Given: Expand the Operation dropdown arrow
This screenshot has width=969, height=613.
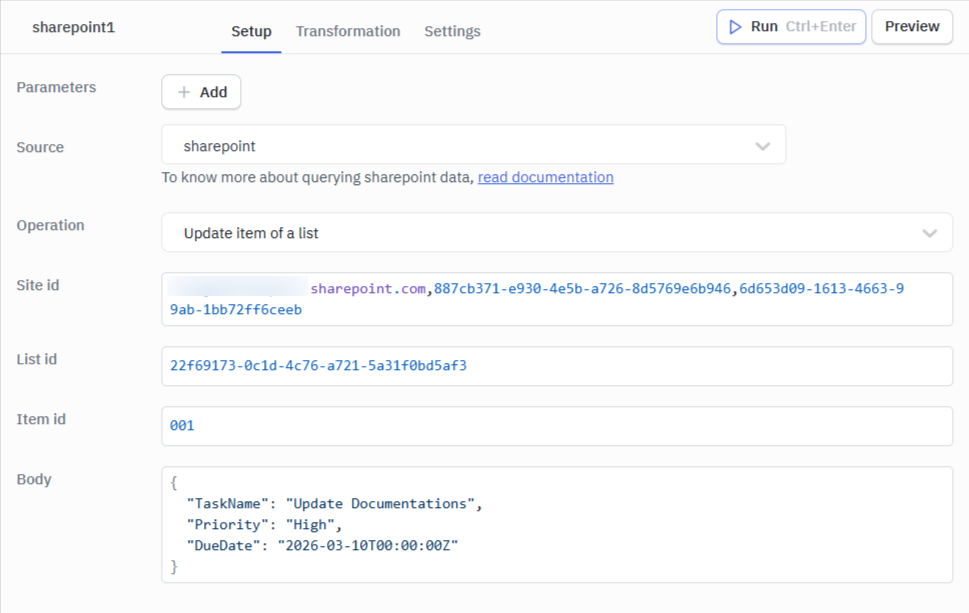Looking at the screenshot, I should tap(929, 233).
